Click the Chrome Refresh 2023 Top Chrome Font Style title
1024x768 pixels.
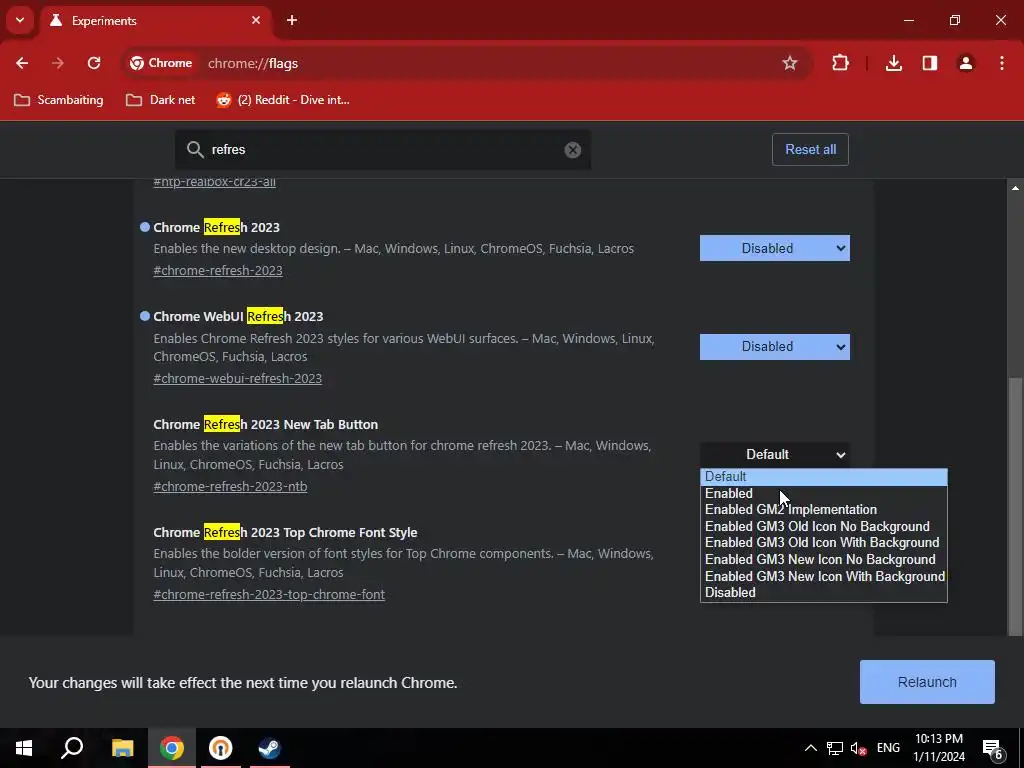click(x=285, y=533)
